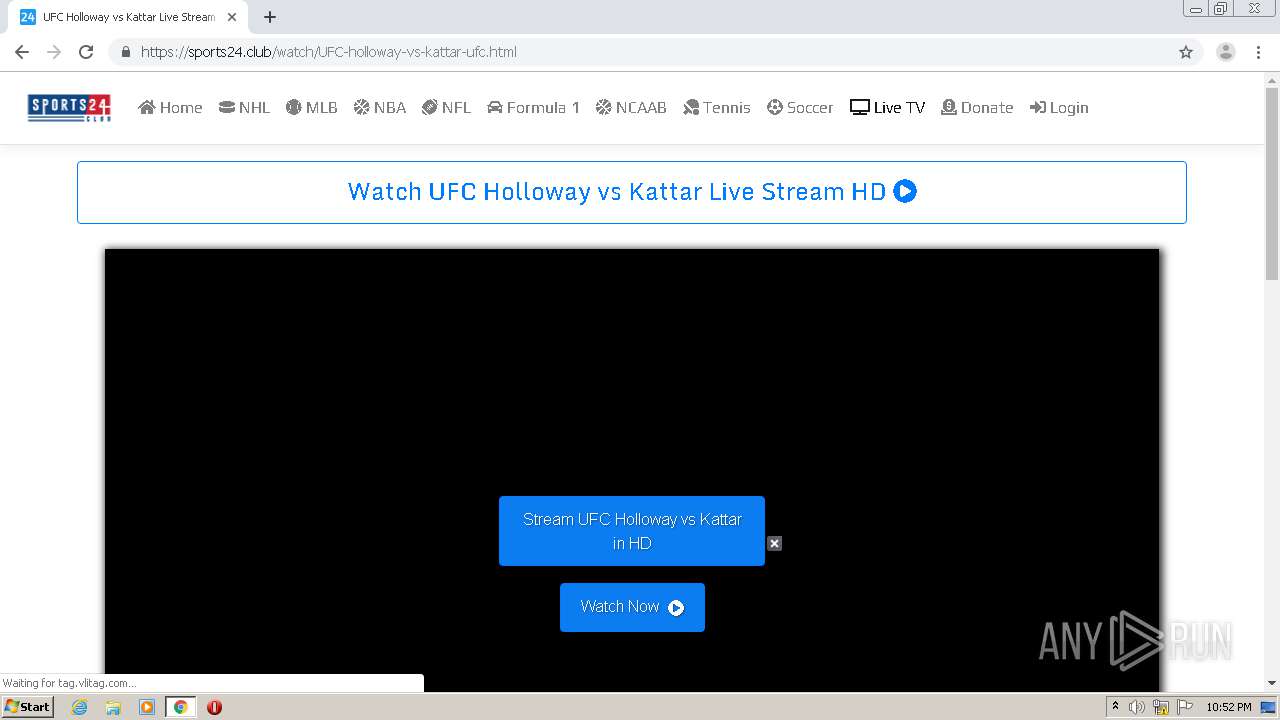Open the Formula 1 section
The image size is (1280, 720).
tap(533, 108)
